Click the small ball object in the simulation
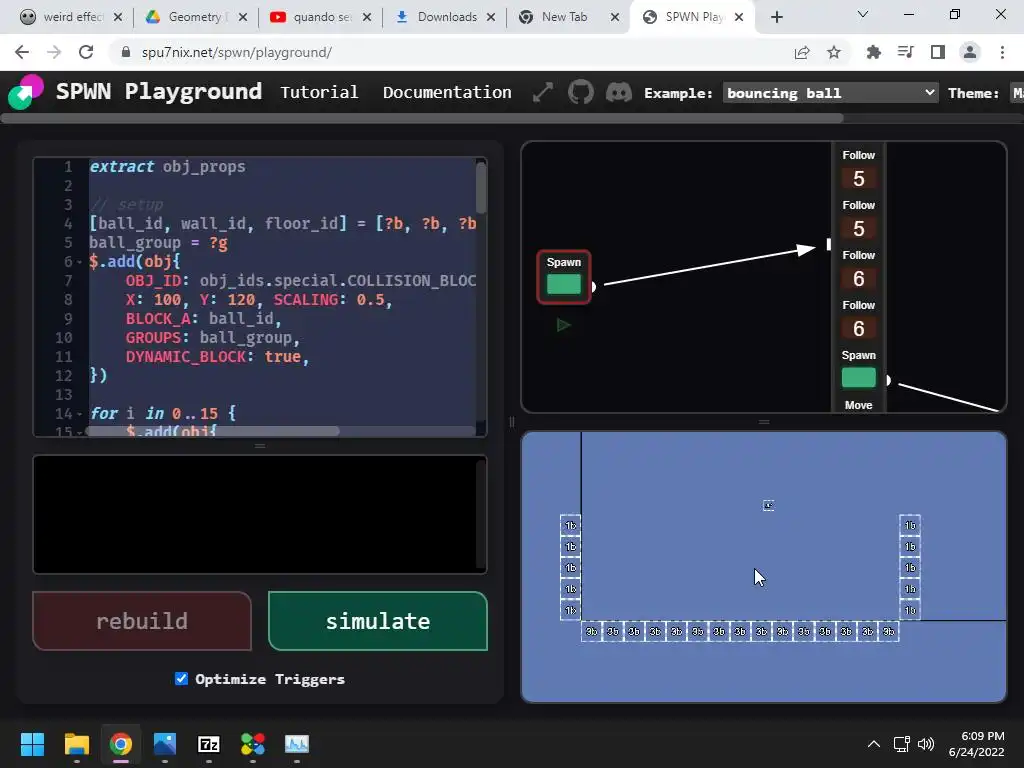Image resolution: width=1024 pixels, height=768 pixels. click(769, 505)
